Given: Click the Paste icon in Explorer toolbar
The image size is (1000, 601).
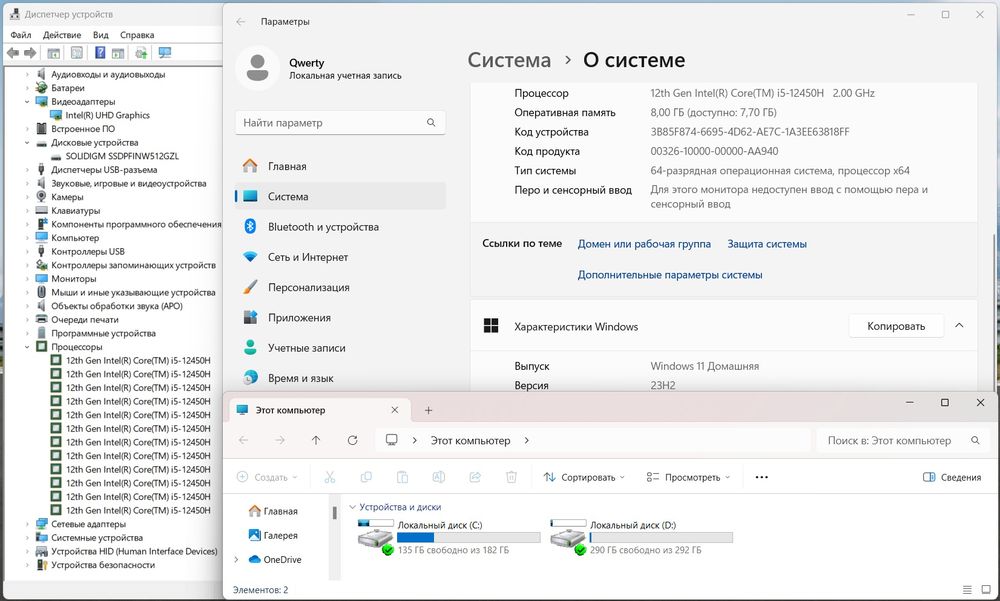Looking at the screenshot, I should tap(402, 477).
